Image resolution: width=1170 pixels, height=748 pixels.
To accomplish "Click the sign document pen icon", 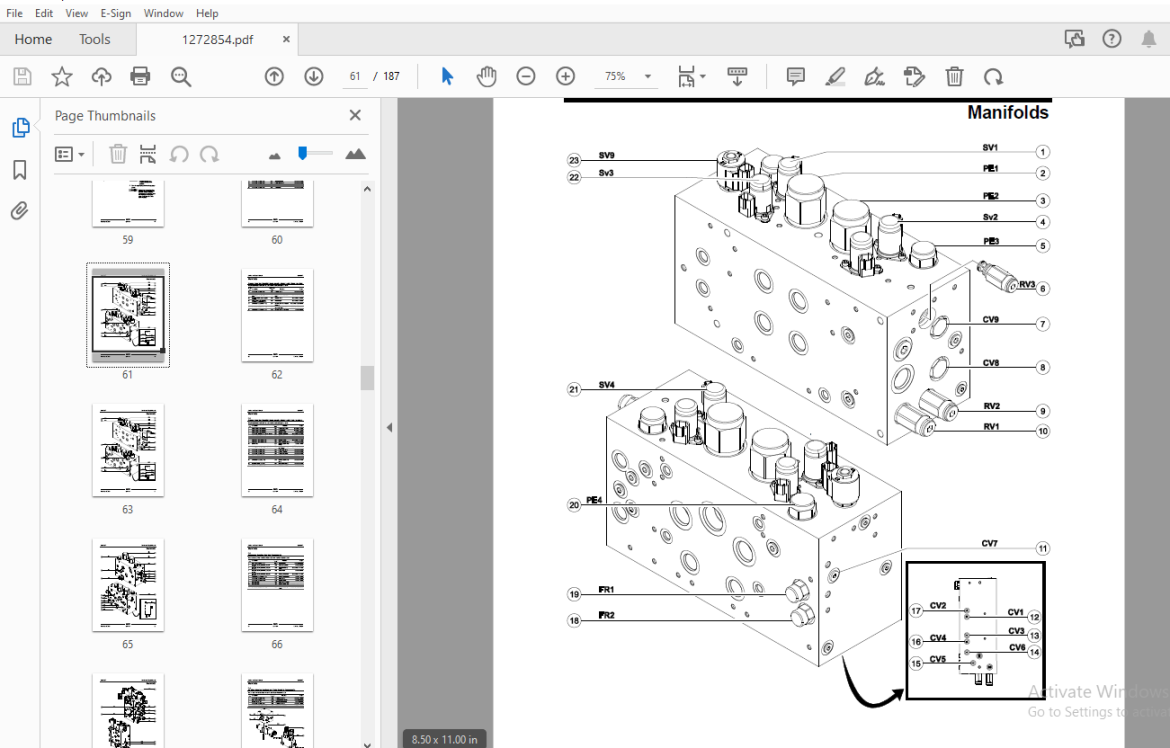I will (x=874, y=76).
